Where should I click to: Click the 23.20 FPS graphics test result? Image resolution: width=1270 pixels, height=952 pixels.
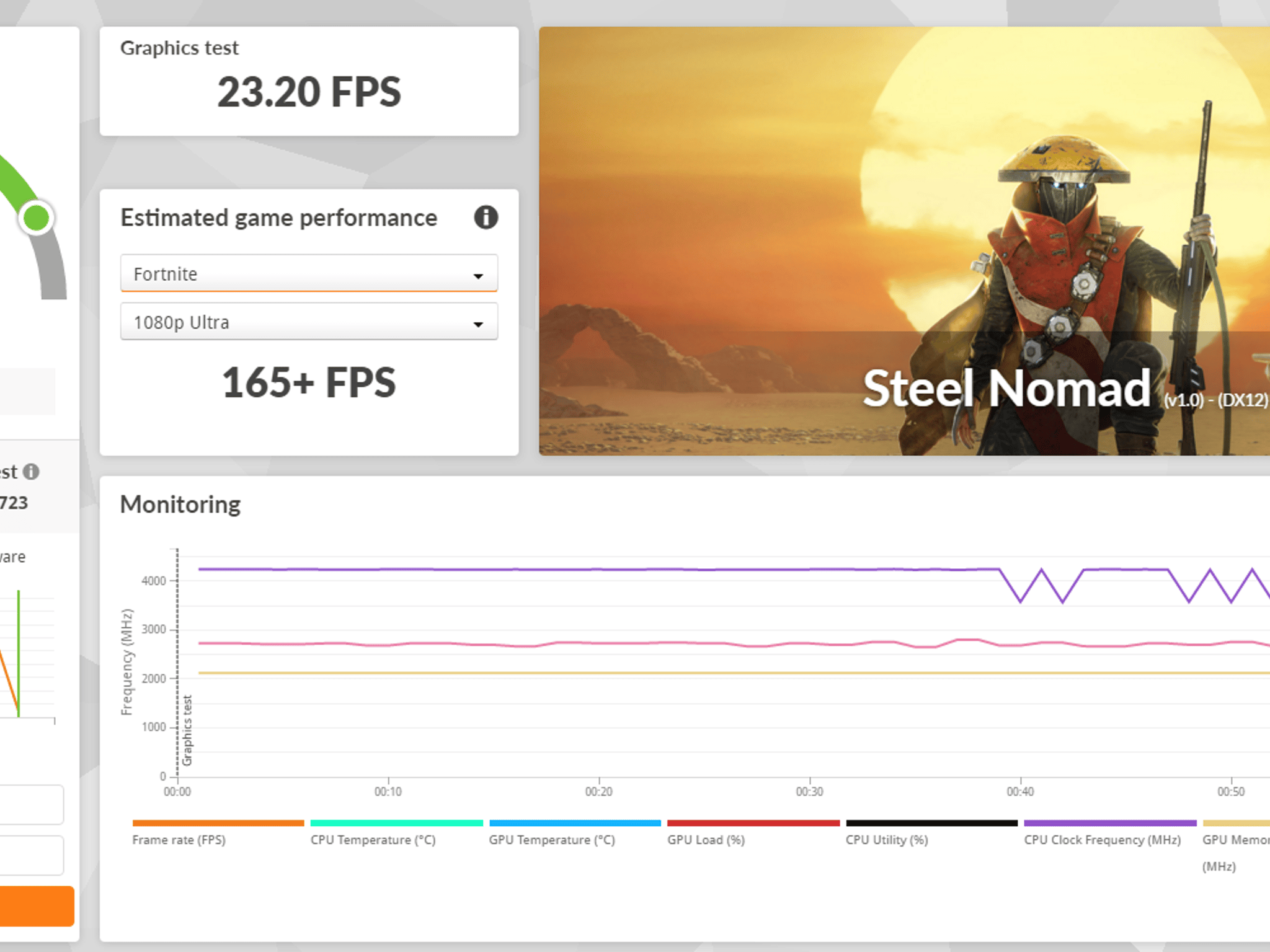coord(309,92)
